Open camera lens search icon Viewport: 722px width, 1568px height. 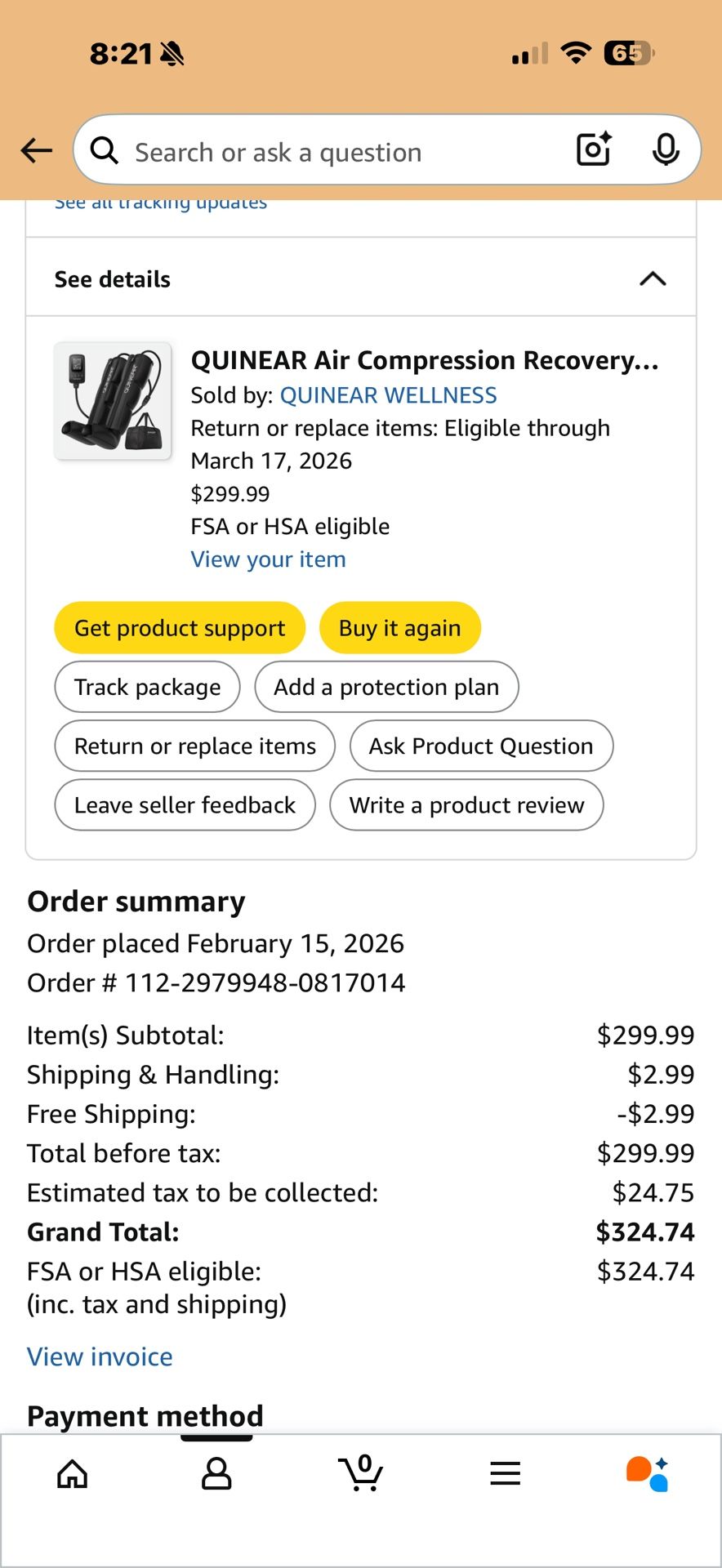coord(594,149)
